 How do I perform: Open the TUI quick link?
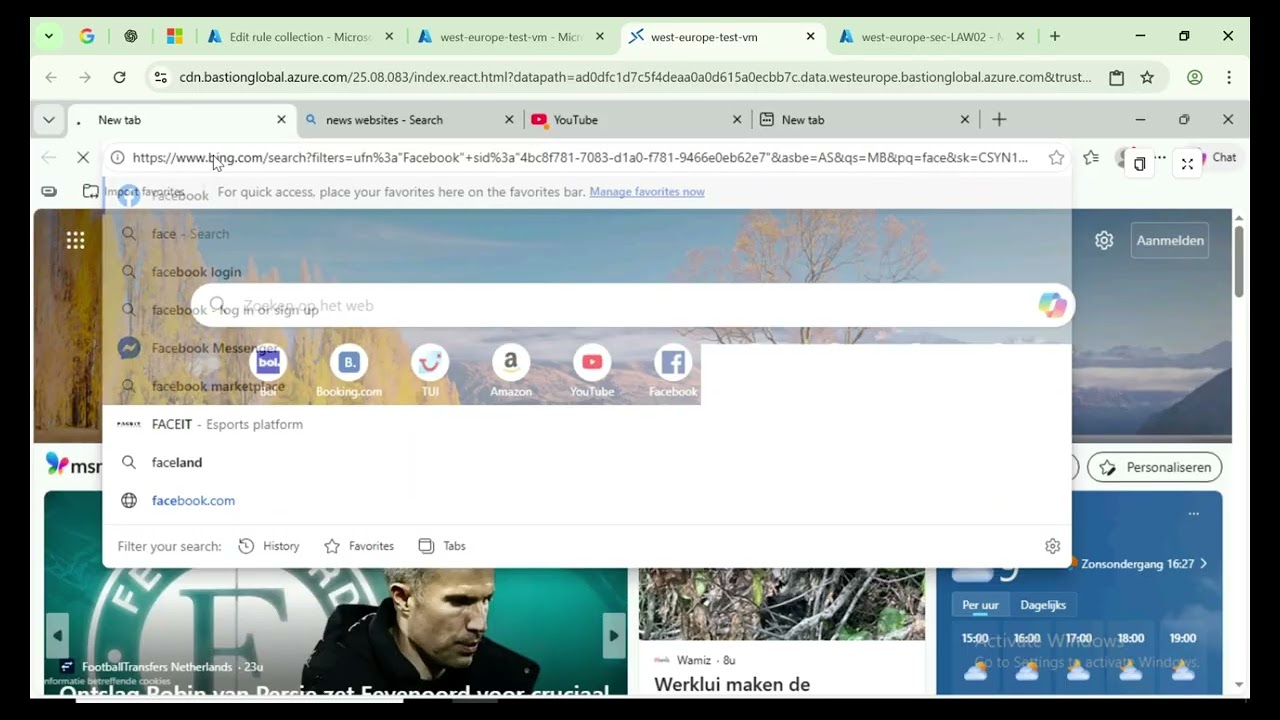[430, 372]
